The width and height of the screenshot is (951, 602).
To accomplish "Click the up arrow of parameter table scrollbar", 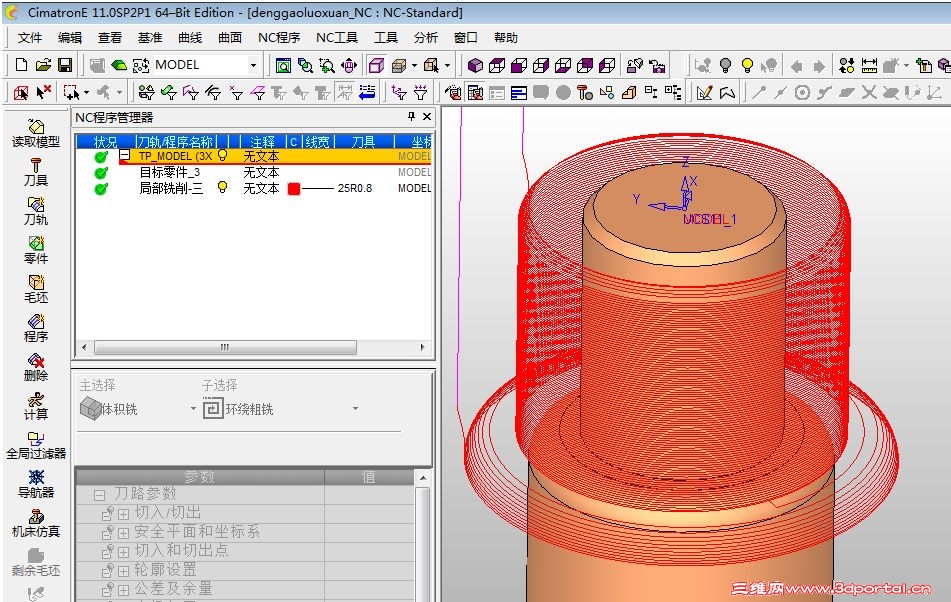I will [423, 477].
